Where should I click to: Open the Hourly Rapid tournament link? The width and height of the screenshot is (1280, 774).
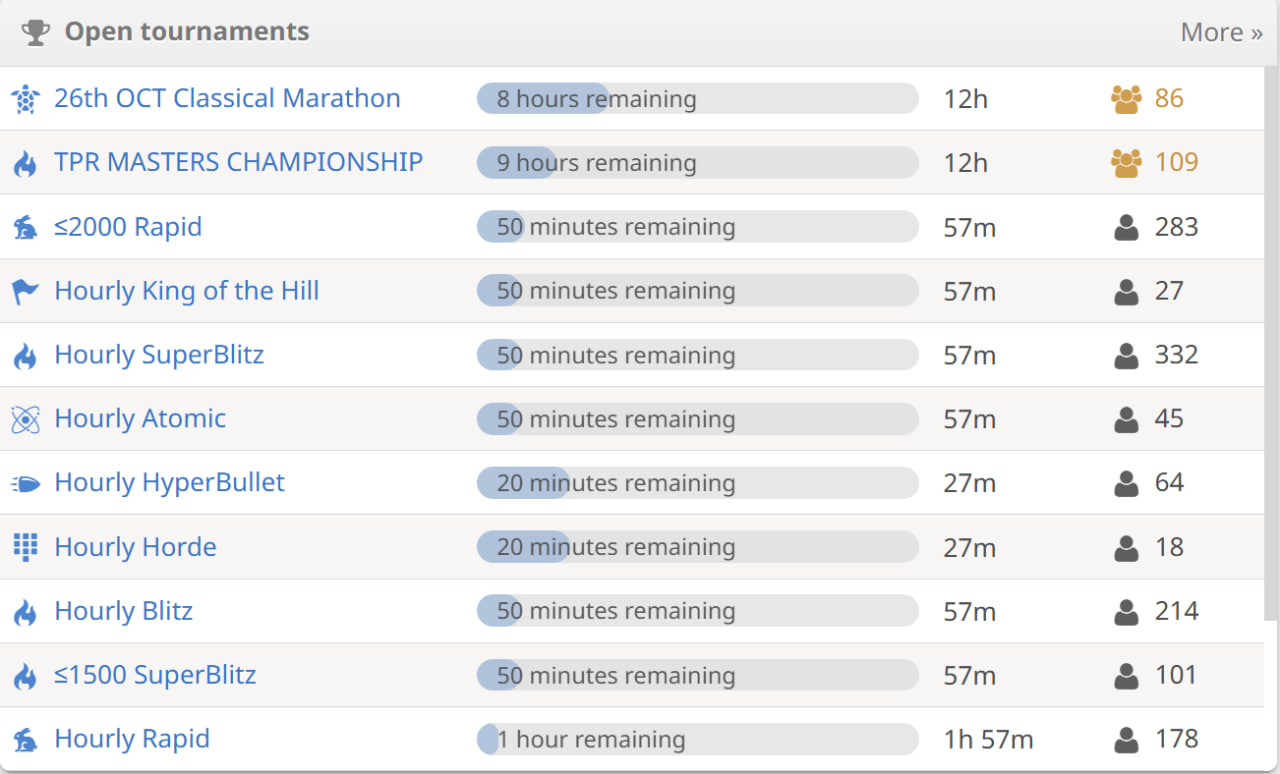coord(132,738)
